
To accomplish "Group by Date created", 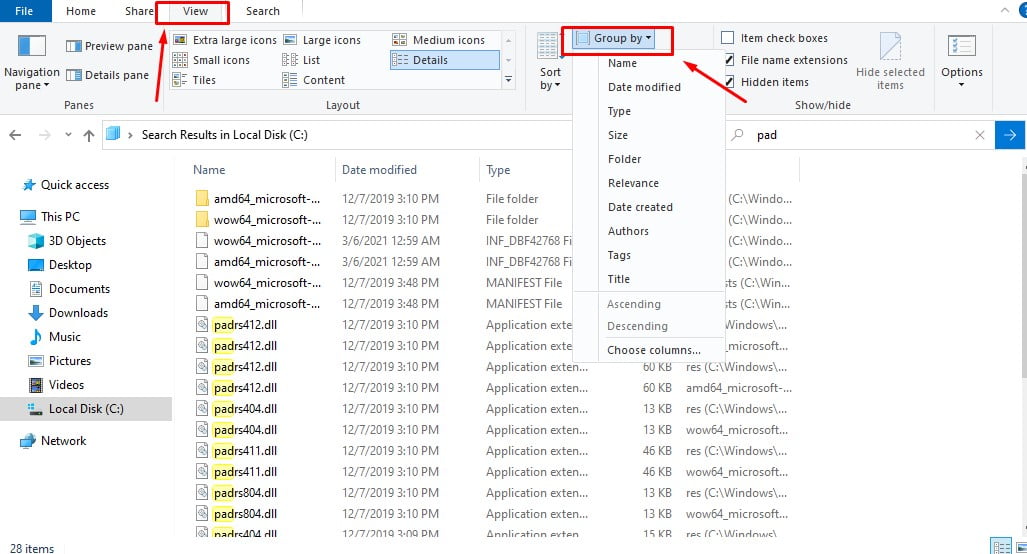I will [640, 207].
